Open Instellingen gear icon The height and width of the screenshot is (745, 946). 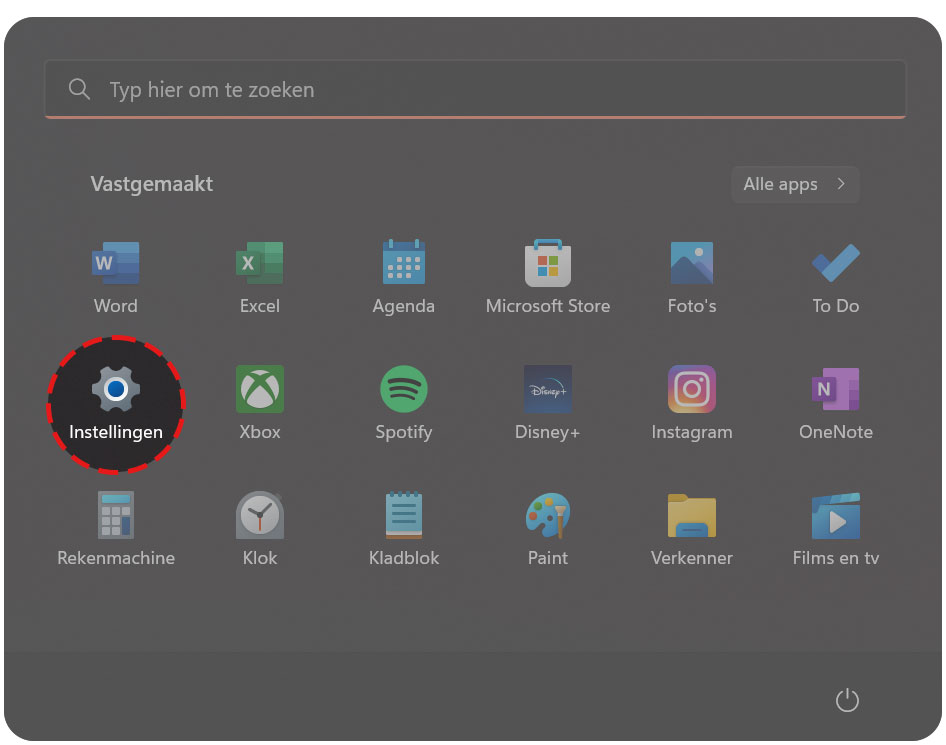click(116, 390)
